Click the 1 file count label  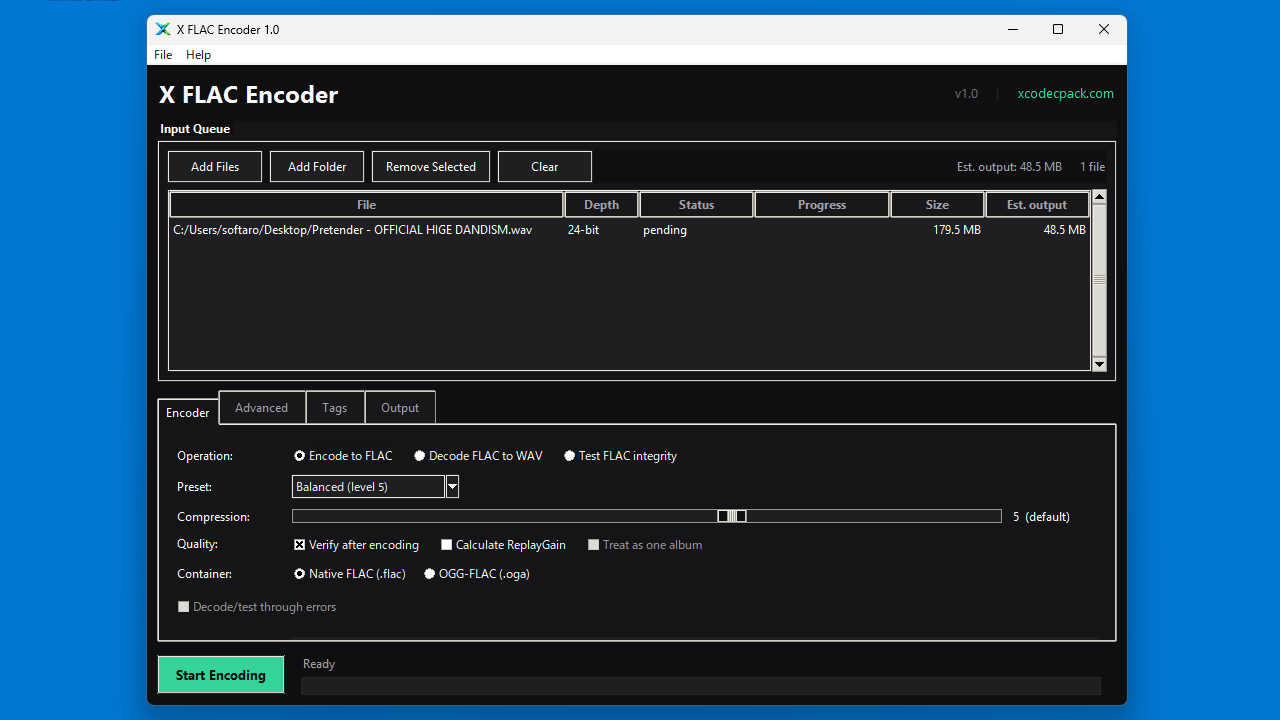pos(1092,167)
